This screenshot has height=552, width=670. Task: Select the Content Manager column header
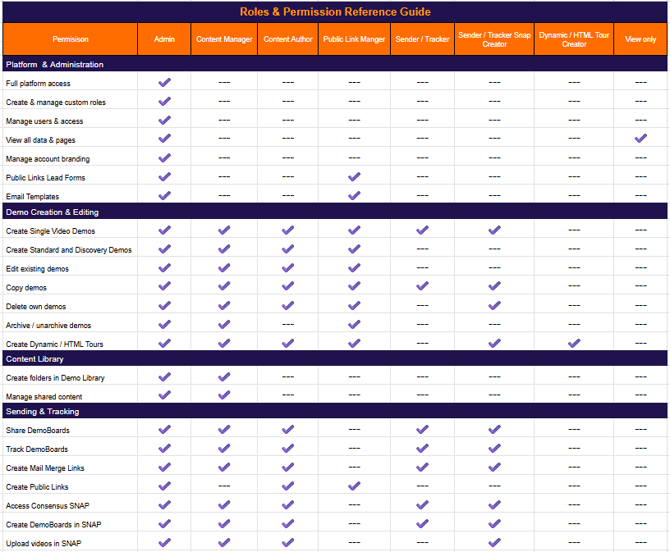pos(224,39)
